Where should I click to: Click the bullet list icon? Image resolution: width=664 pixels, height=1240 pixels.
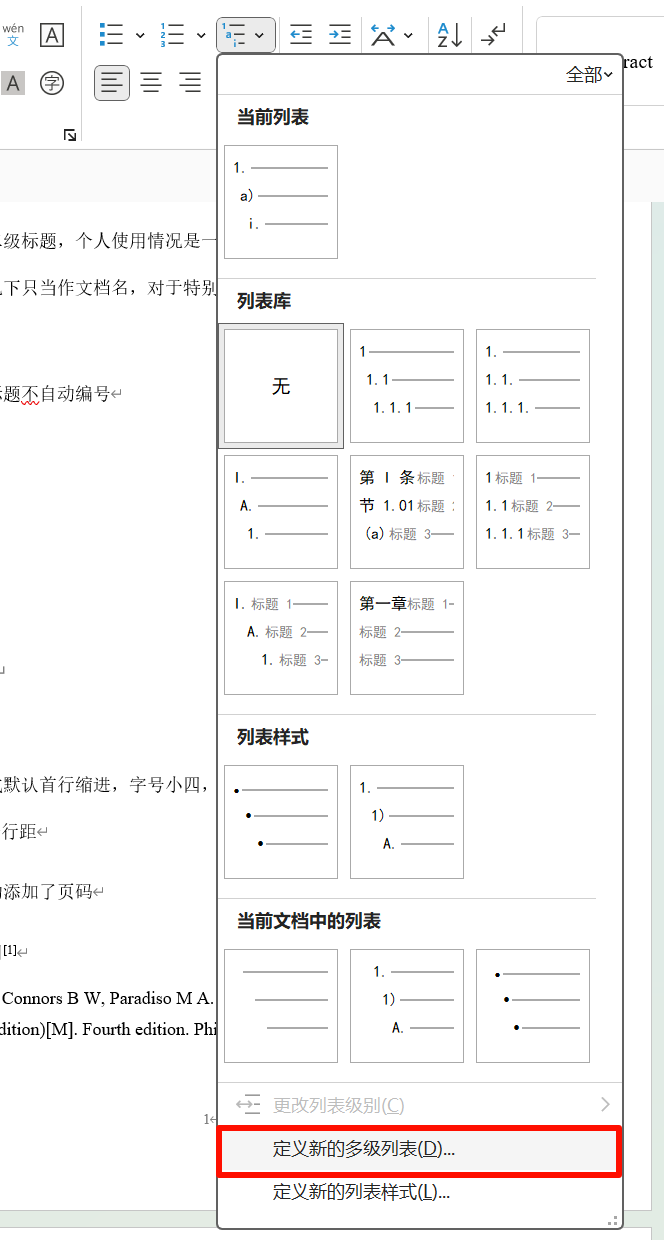coord(111,35)
